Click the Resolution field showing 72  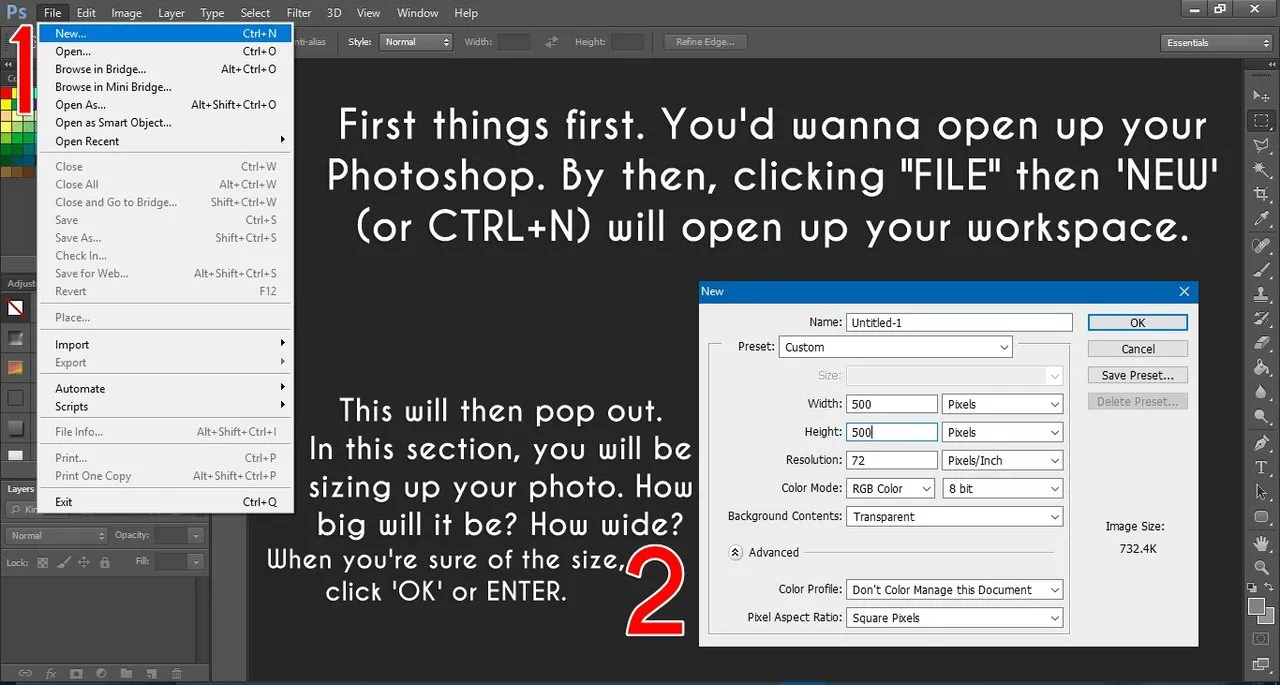892,460
